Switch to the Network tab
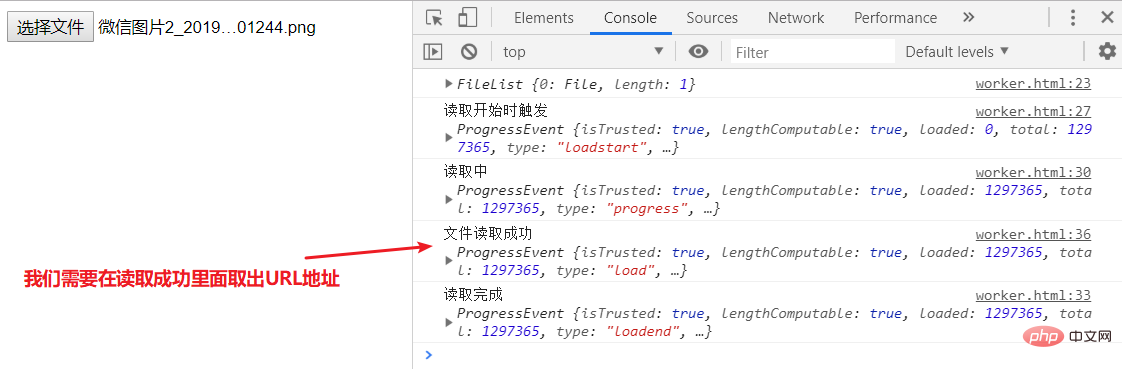This screenshot has height=369, width=1122. click(796, 18)
